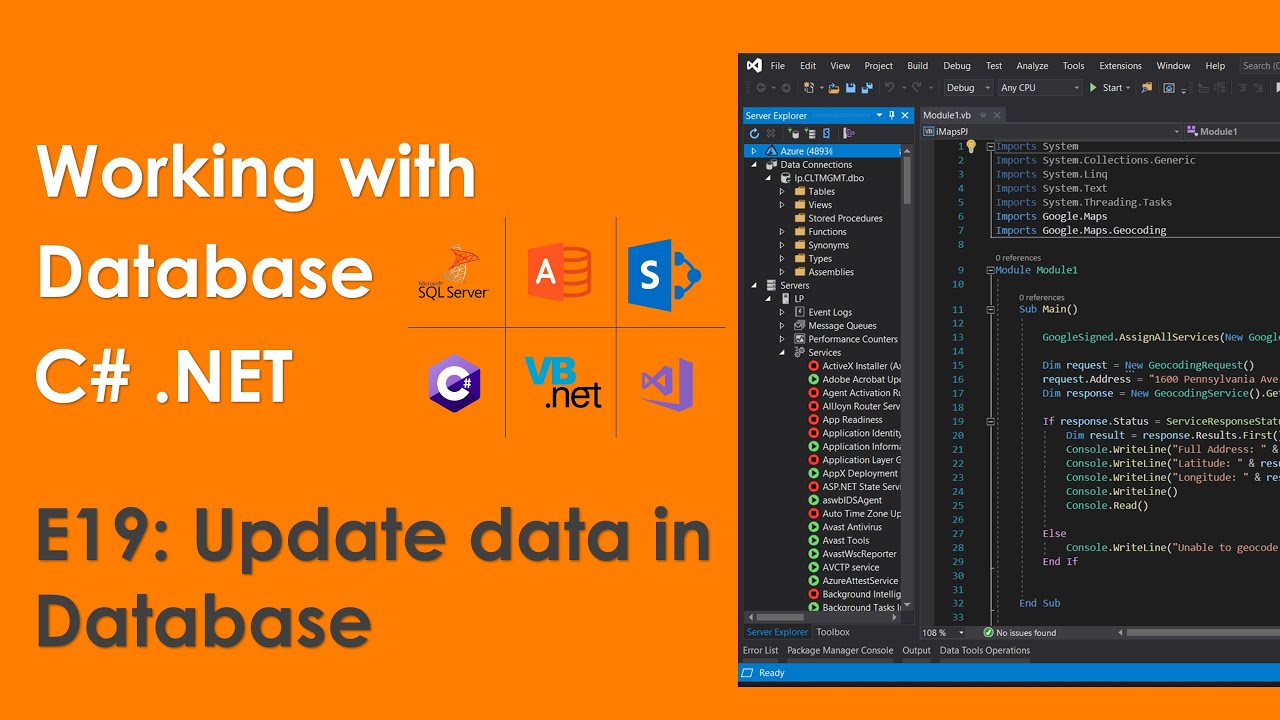The height and width of the screenshot is (720, 1280).
Task: Click the Refresh icon in Server Explorer
Action: pos(754,133)
